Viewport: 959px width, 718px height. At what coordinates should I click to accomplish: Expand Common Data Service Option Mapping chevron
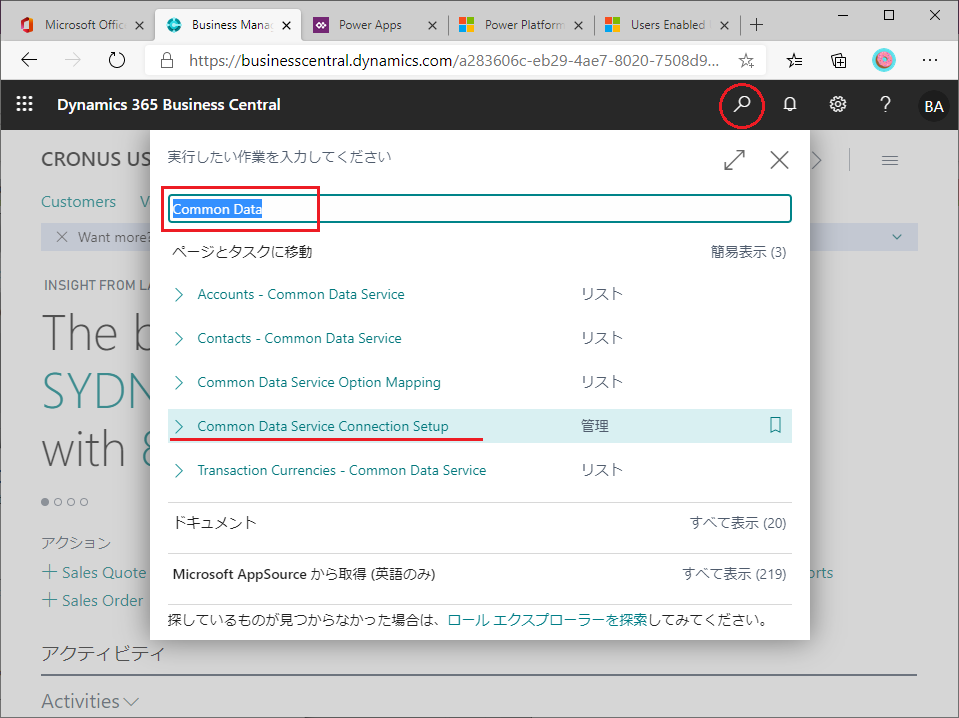[x=179, y=383]
